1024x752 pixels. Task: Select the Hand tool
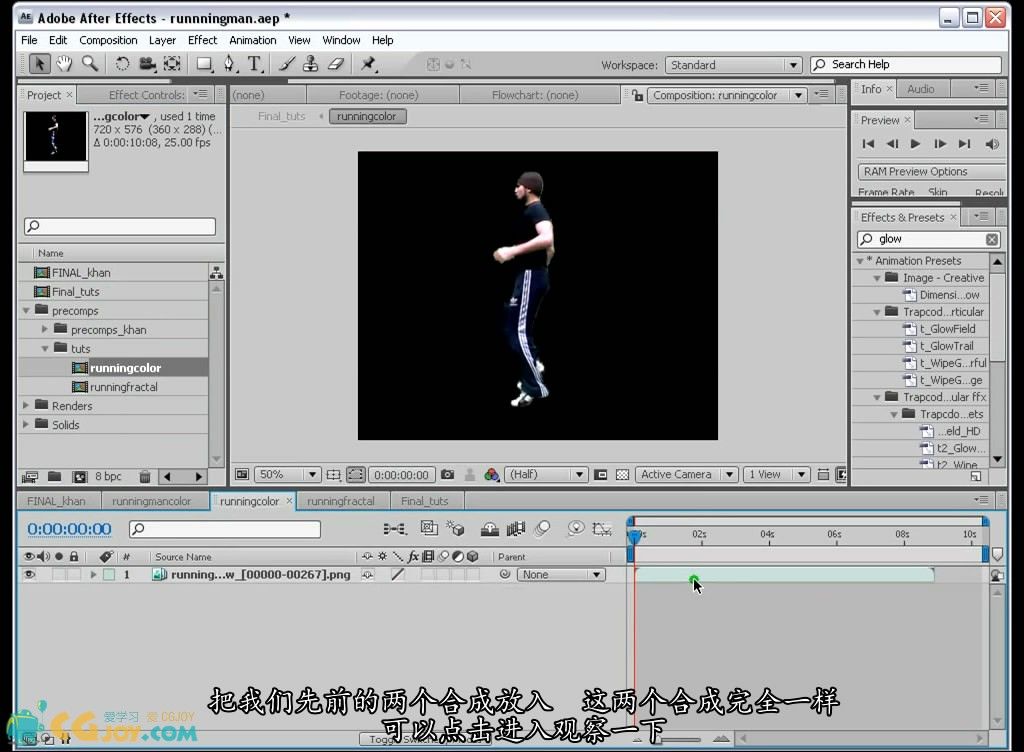pos(64,64)
